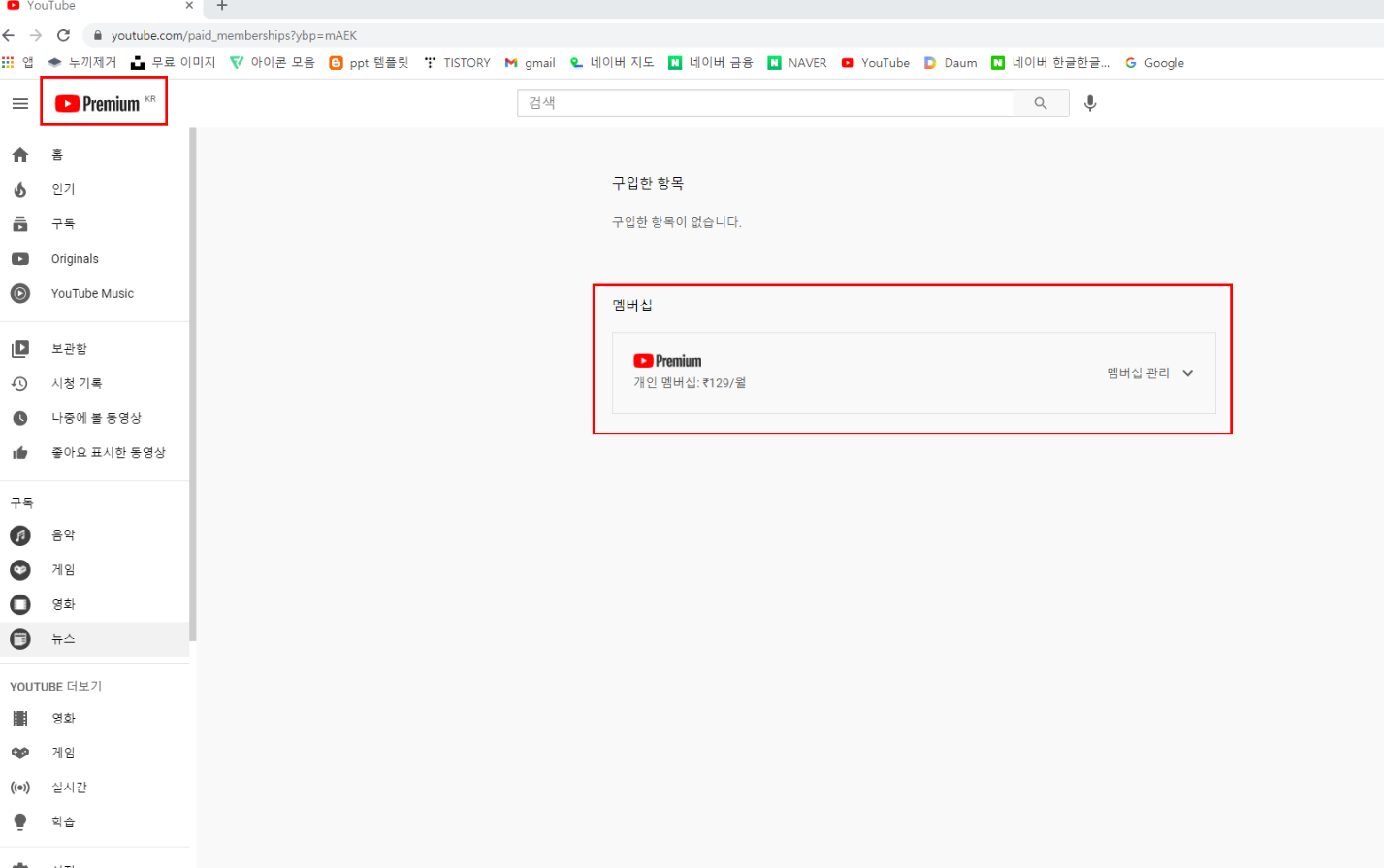Open 구독 subscriptions icon in top section

point(20,224)
